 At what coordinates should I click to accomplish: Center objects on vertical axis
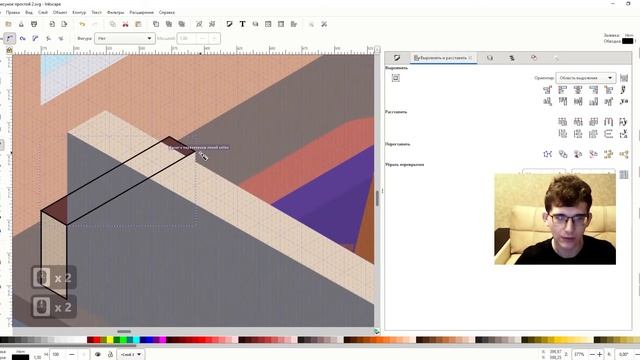point(578,89)
